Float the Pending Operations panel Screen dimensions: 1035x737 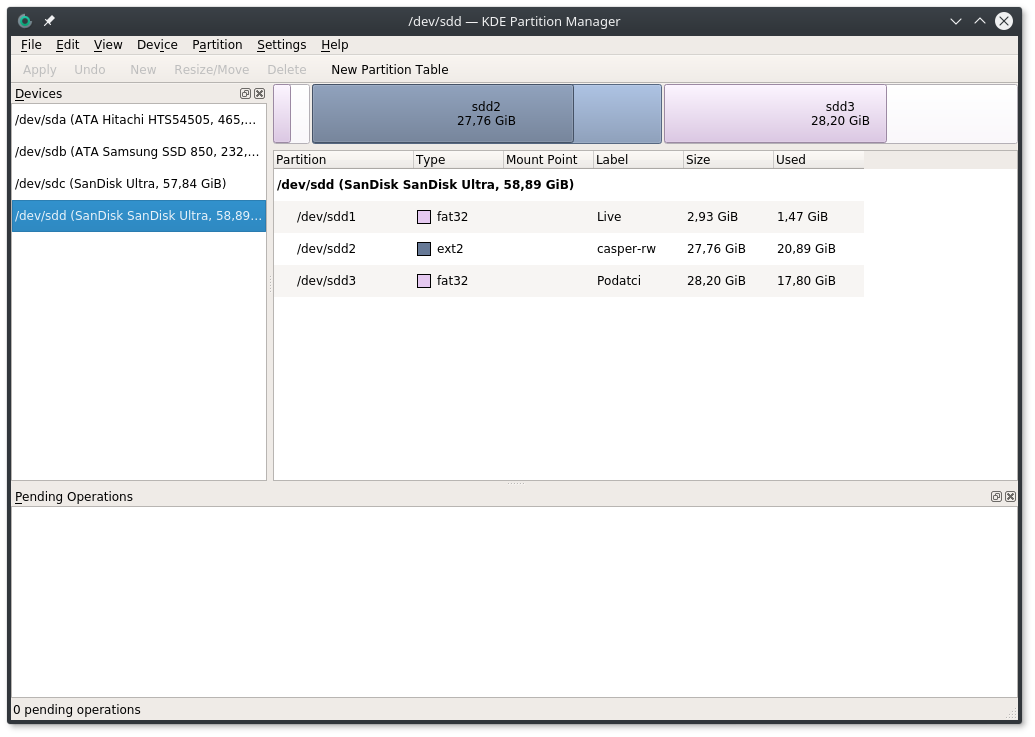click(996, 497)
